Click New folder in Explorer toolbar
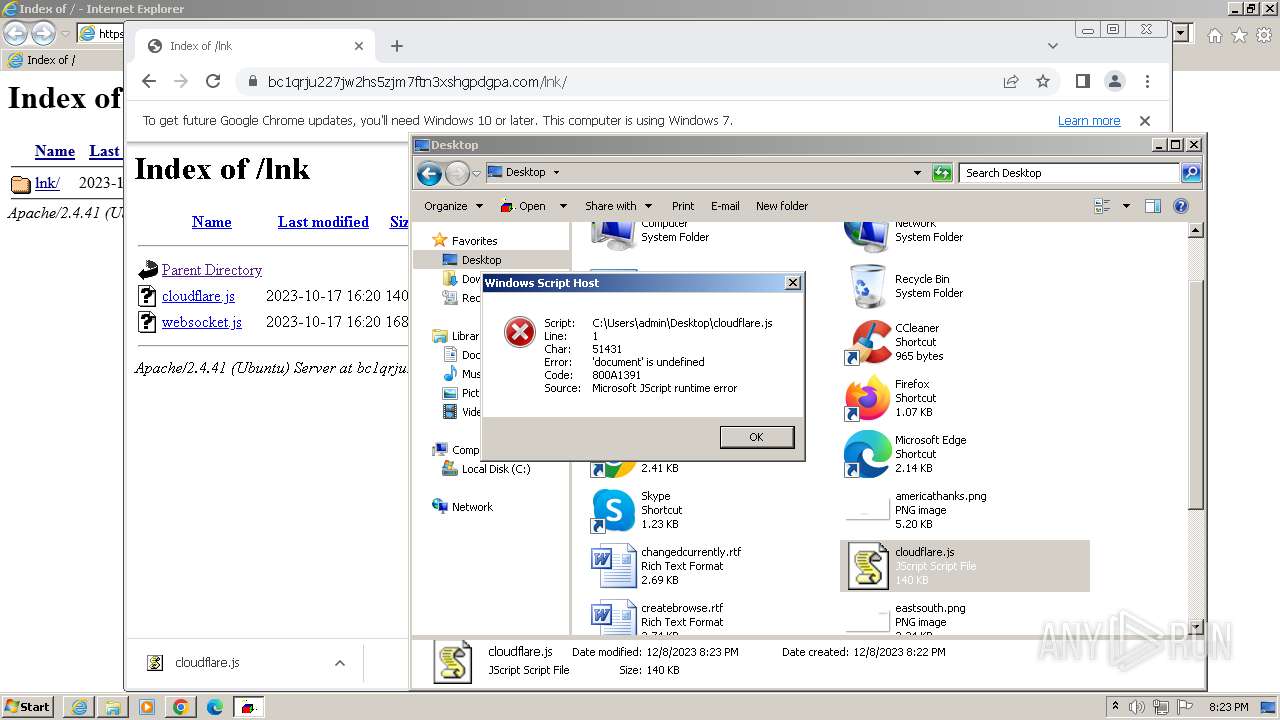 tap(782, 206)
